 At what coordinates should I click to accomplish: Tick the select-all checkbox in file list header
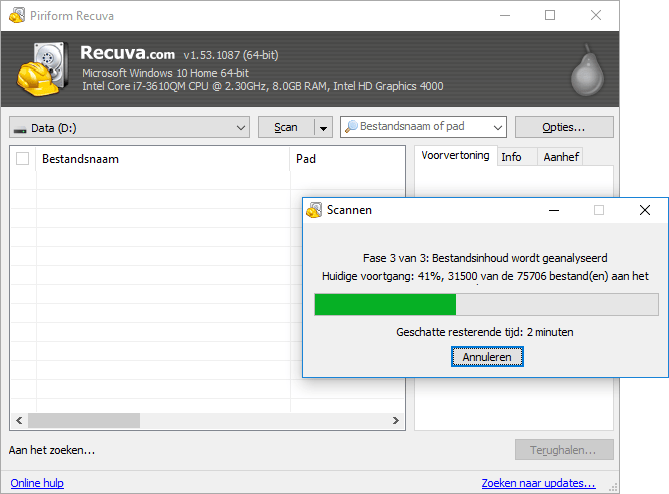pos(23,159)
